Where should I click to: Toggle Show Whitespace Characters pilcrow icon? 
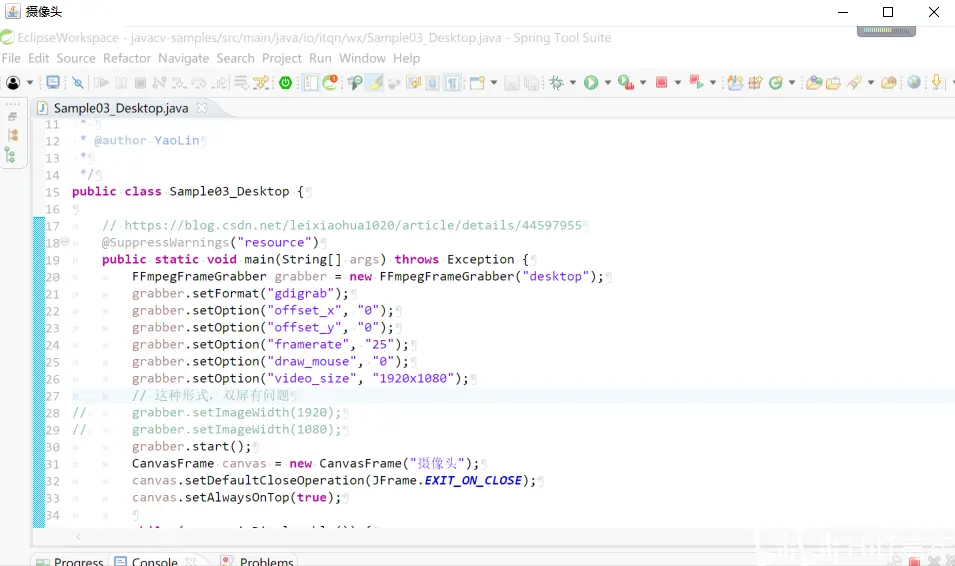pyautogui.click(x=452, y=82)
